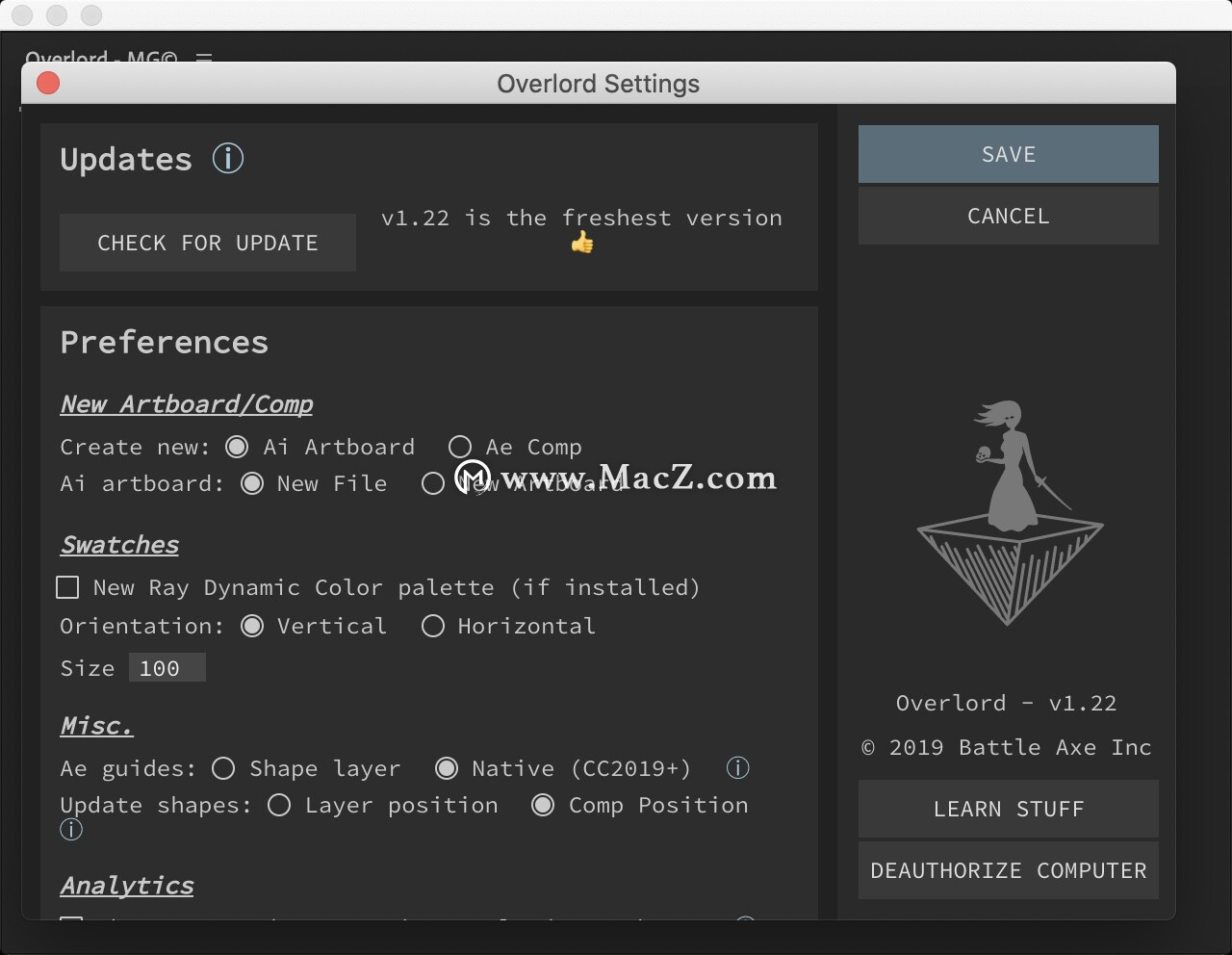Image resolution: width=1232 pixels, height=955 pixels.
Task: Click the CANCEL button
Action: coord(1009,216)
